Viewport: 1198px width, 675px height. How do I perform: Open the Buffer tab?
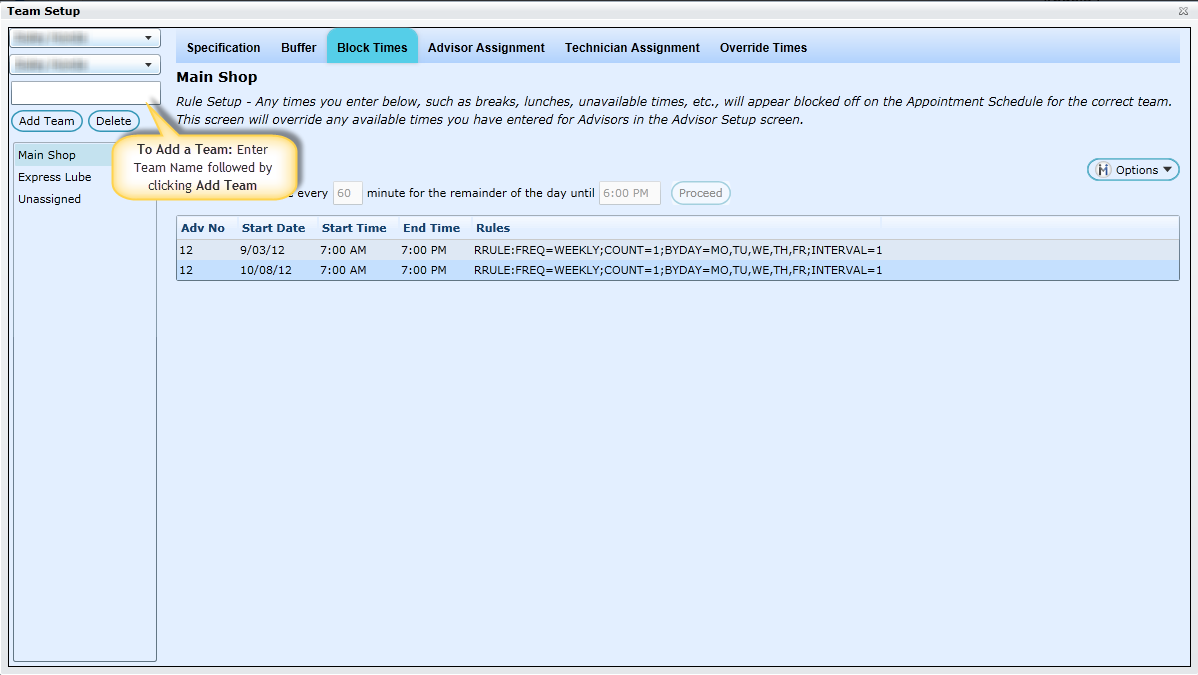[298, 48]
